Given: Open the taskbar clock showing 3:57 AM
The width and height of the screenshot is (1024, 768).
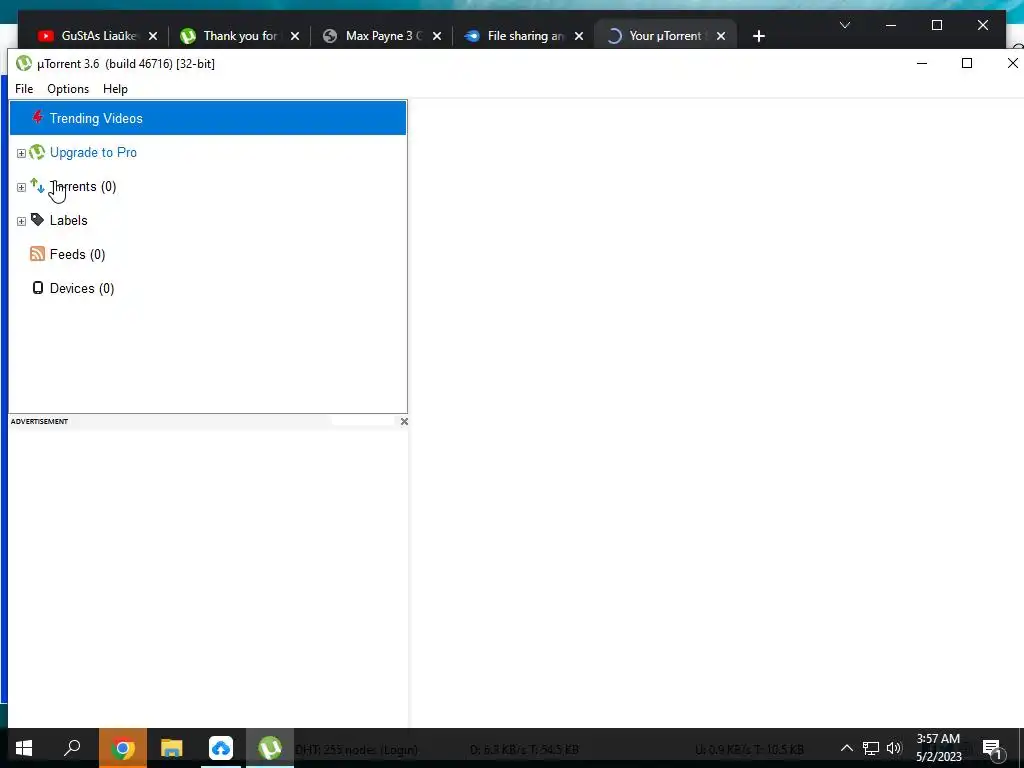Looking at the screenshot, I should pyautogui.click(x=938, y=748).
